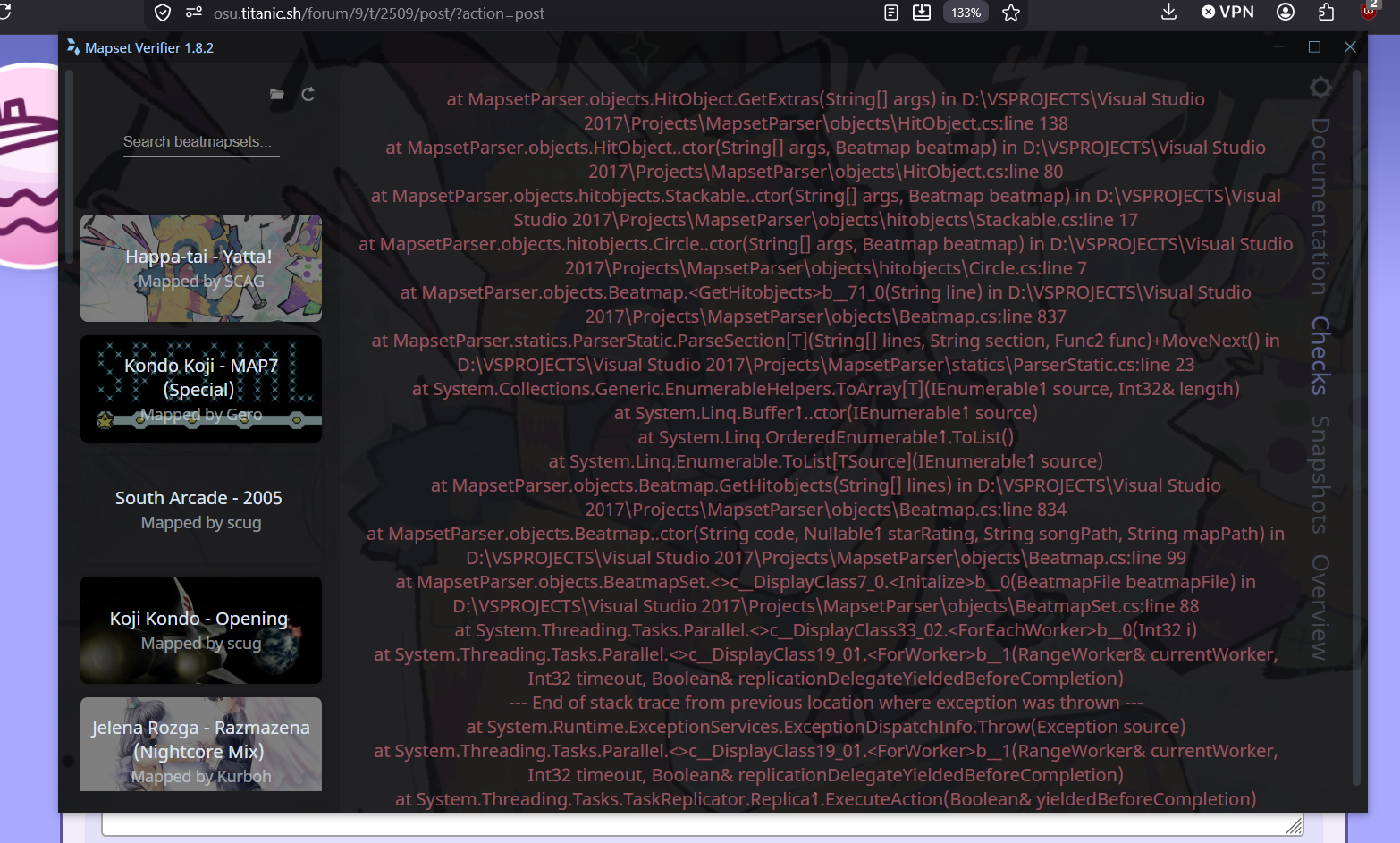Click the '_DisplayClass33_02.<ForEachWorker>b__0(Int32 i)' line
1400x843 pixels.
[826, 631]
